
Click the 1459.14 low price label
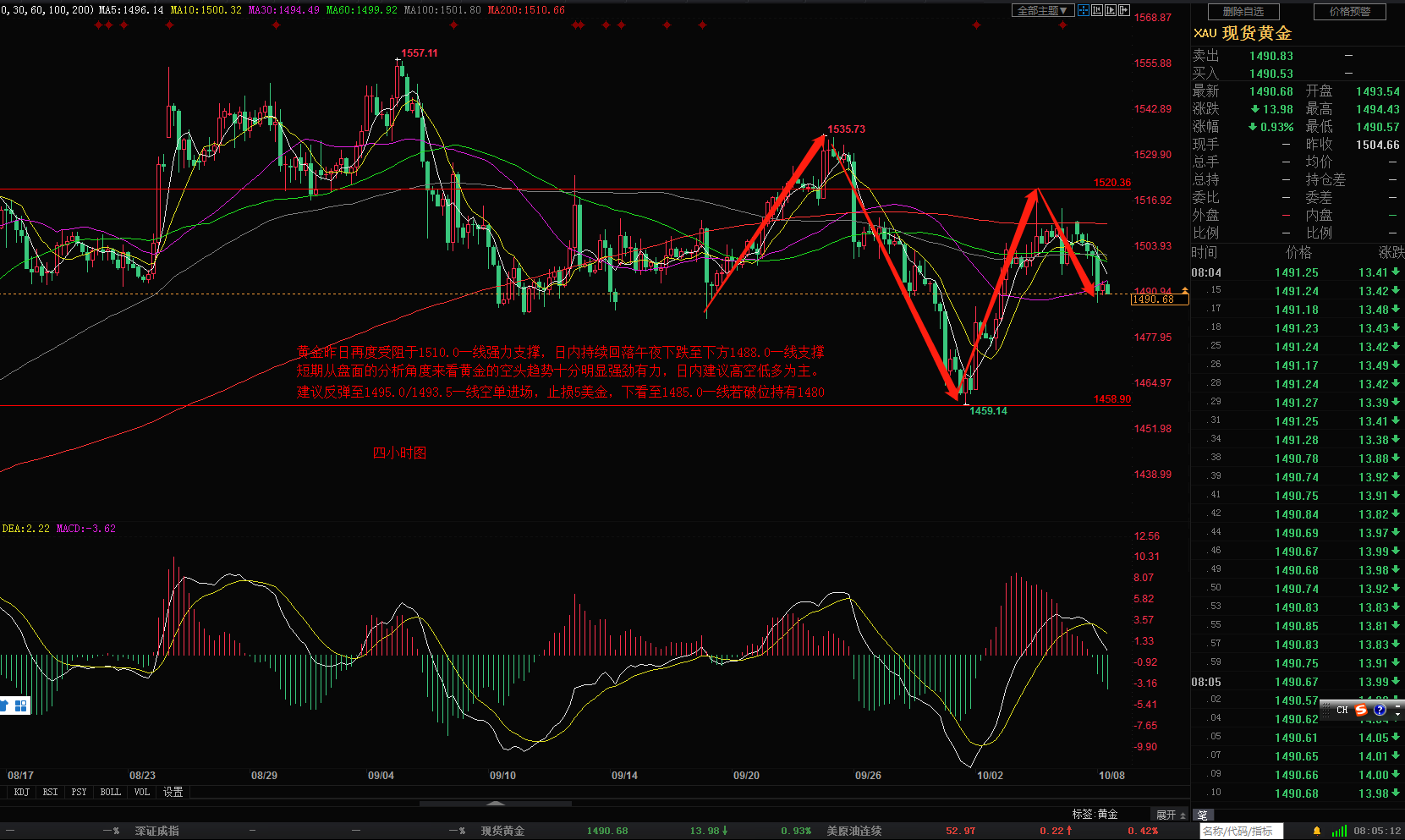(x=988, y=411)
